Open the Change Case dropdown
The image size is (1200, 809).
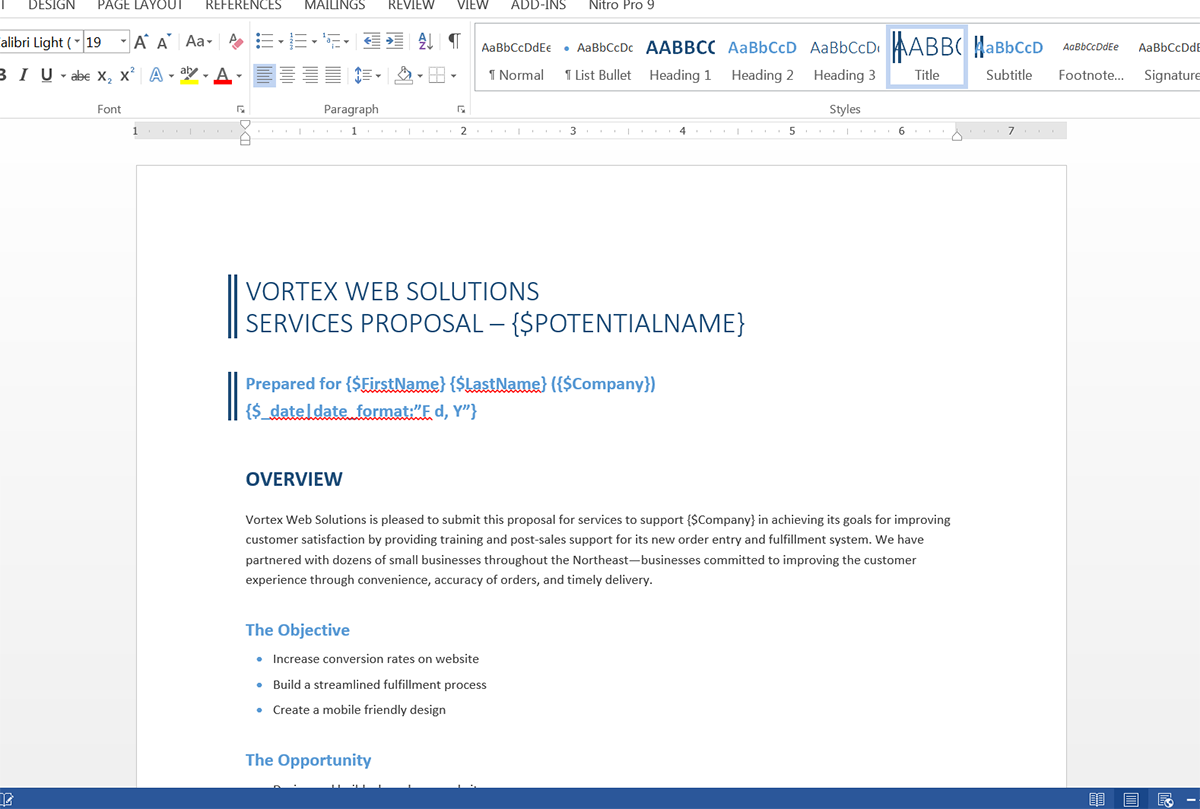(x=197, y=42)
